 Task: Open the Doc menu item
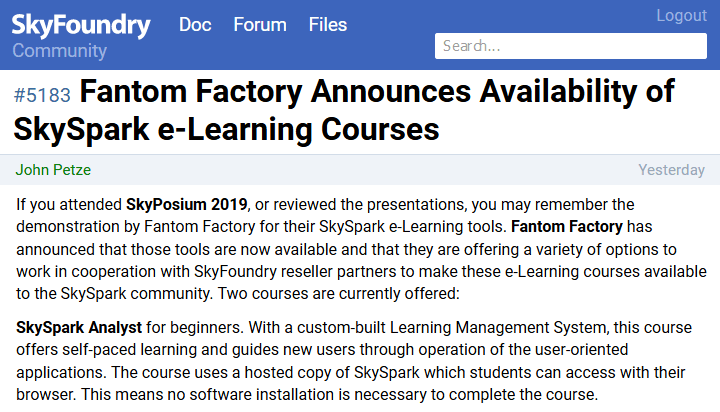coord(195,25)
